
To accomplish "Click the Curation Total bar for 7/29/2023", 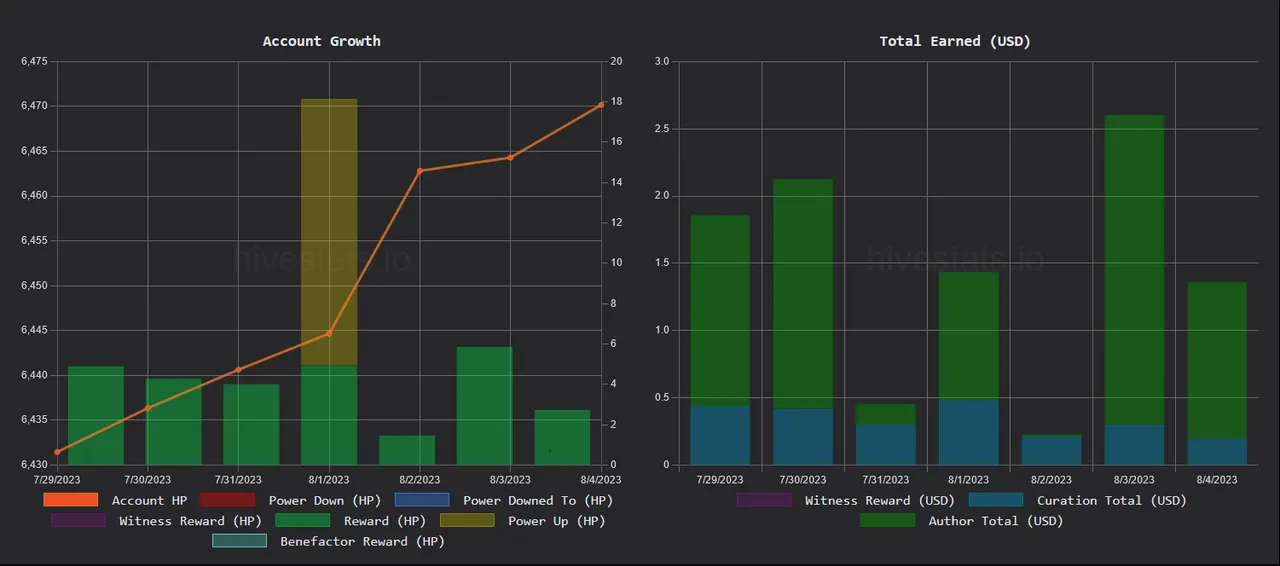I will [720, 435].
